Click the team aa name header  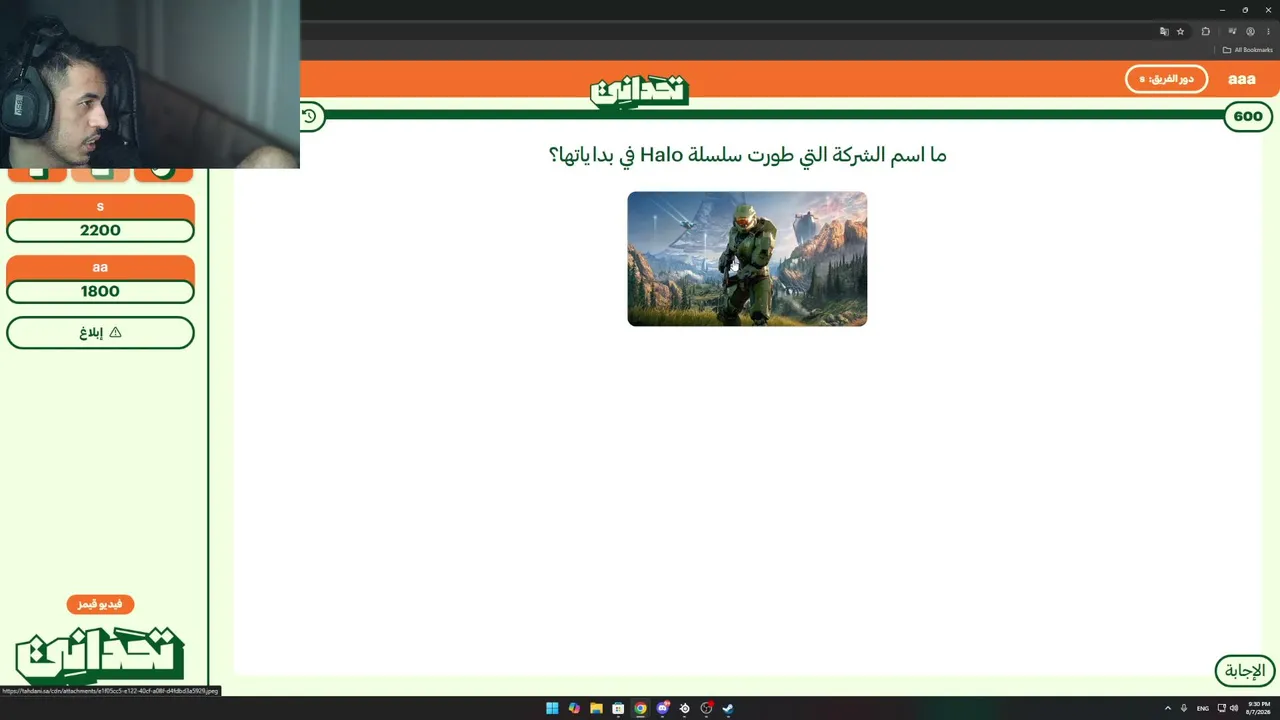100,268
